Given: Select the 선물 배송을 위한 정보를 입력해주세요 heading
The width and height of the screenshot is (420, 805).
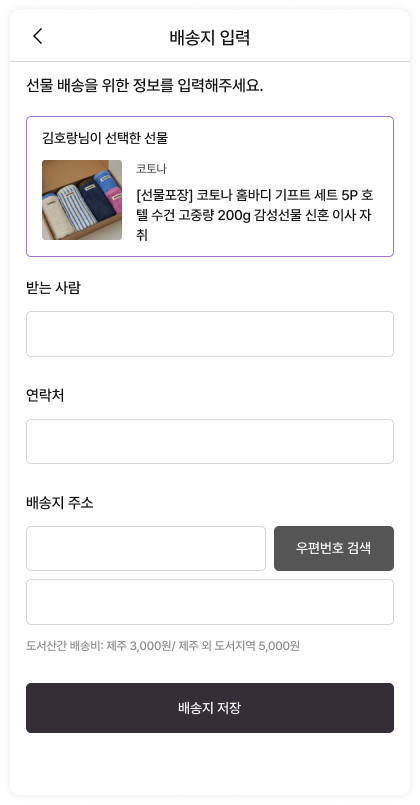Looking at the screenshot, I should click(x=145, y=85).
